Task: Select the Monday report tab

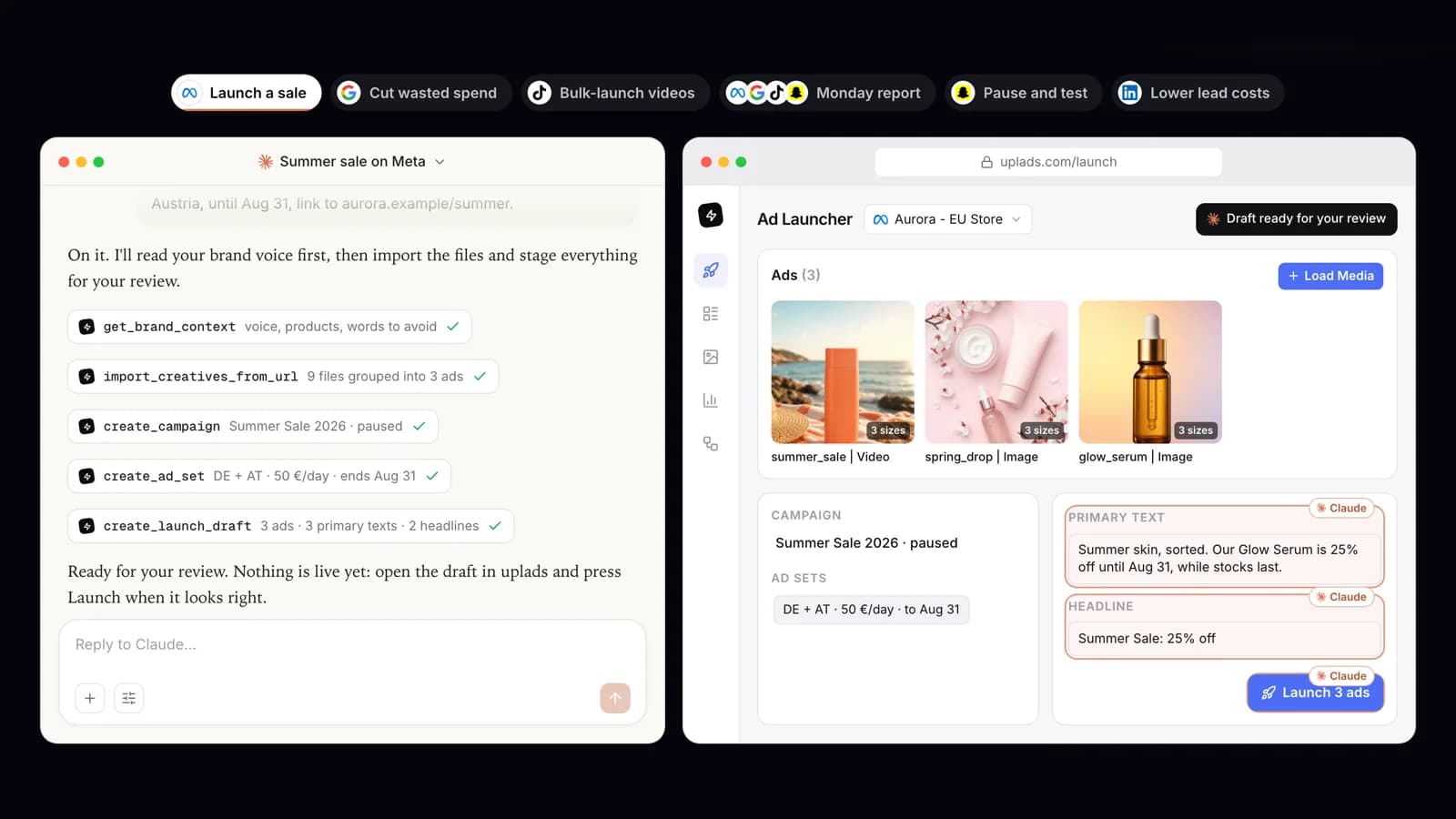Action: coord(827,93)
